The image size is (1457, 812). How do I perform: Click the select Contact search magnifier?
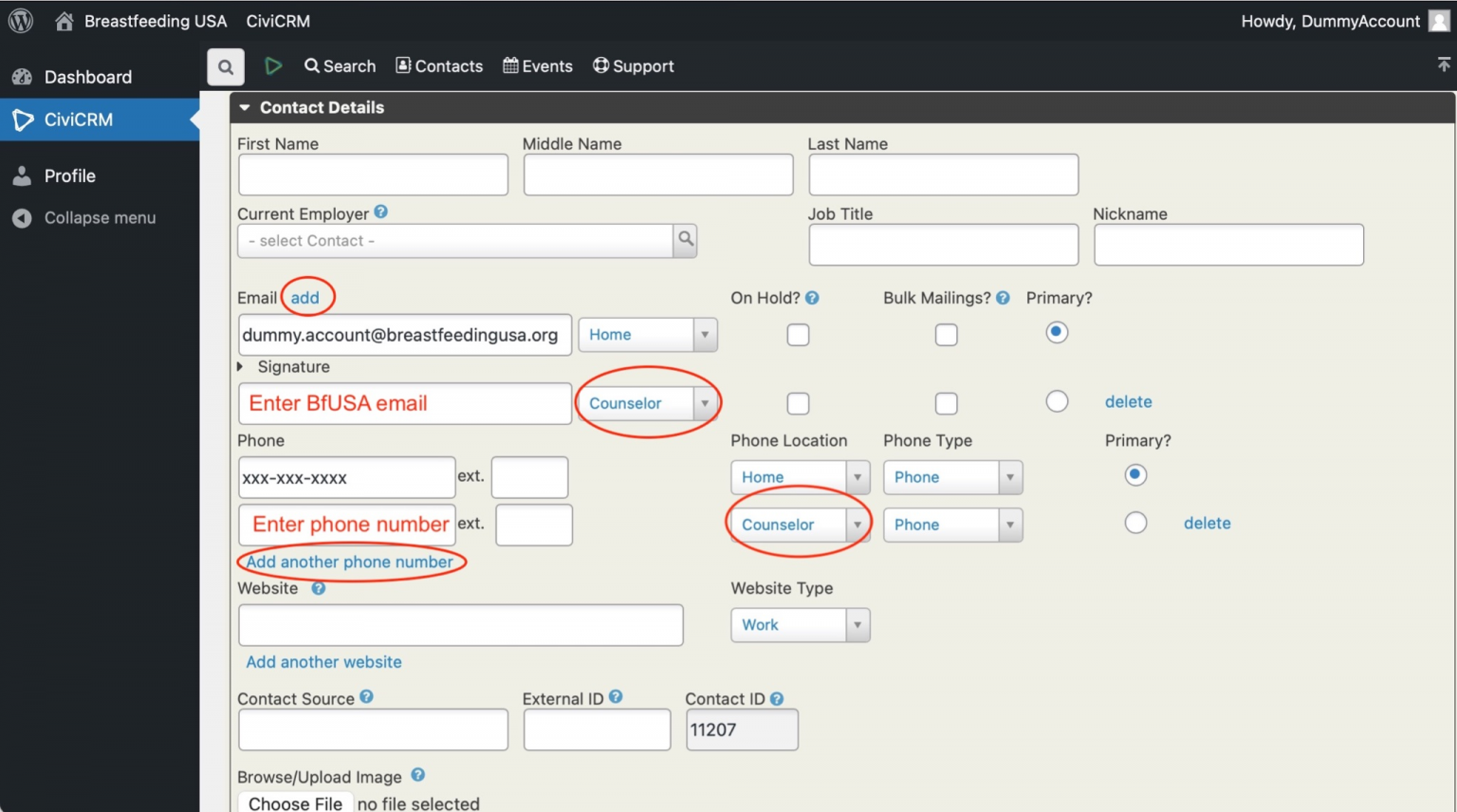[685, 240]
